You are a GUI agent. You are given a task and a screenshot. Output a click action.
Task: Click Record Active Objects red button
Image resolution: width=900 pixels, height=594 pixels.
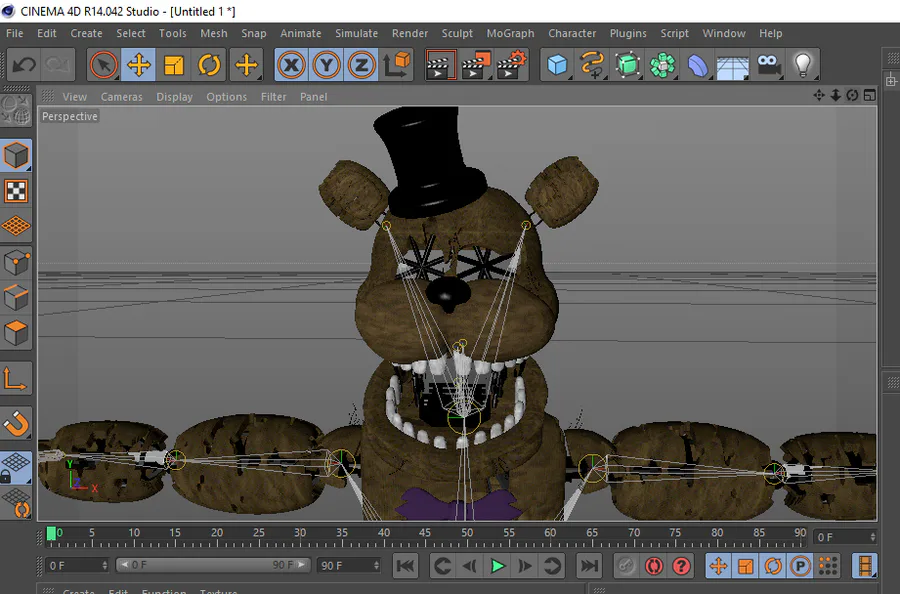(654, 566)
